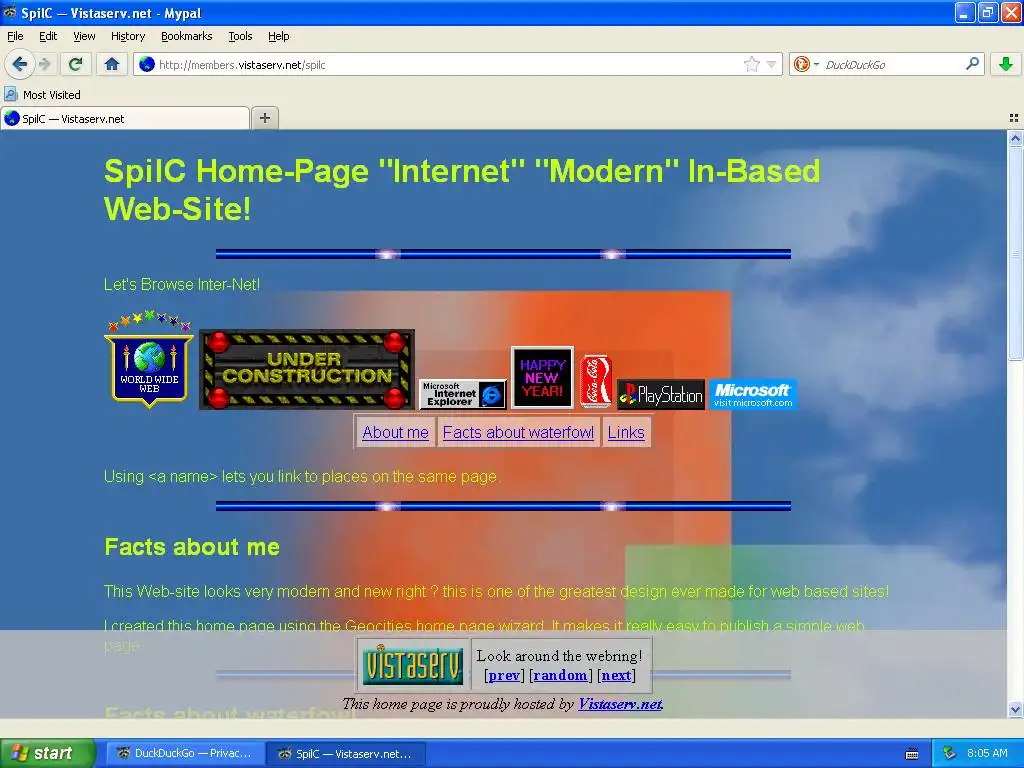Viewport: 1024px width, 768px height.
Task: Open the home page via house icon
Action: (x=112, y=64)
